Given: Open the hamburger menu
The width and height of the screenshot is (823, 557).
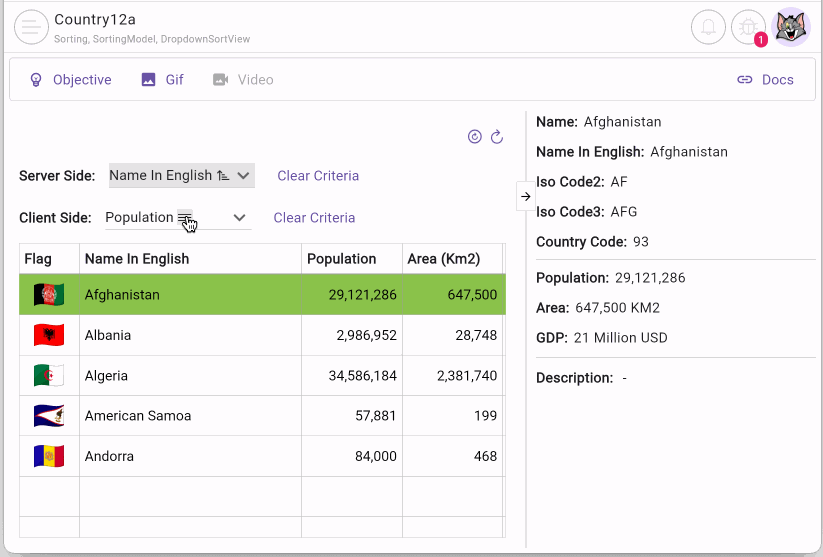Looking at the screenshot, I should click(31, 27).
